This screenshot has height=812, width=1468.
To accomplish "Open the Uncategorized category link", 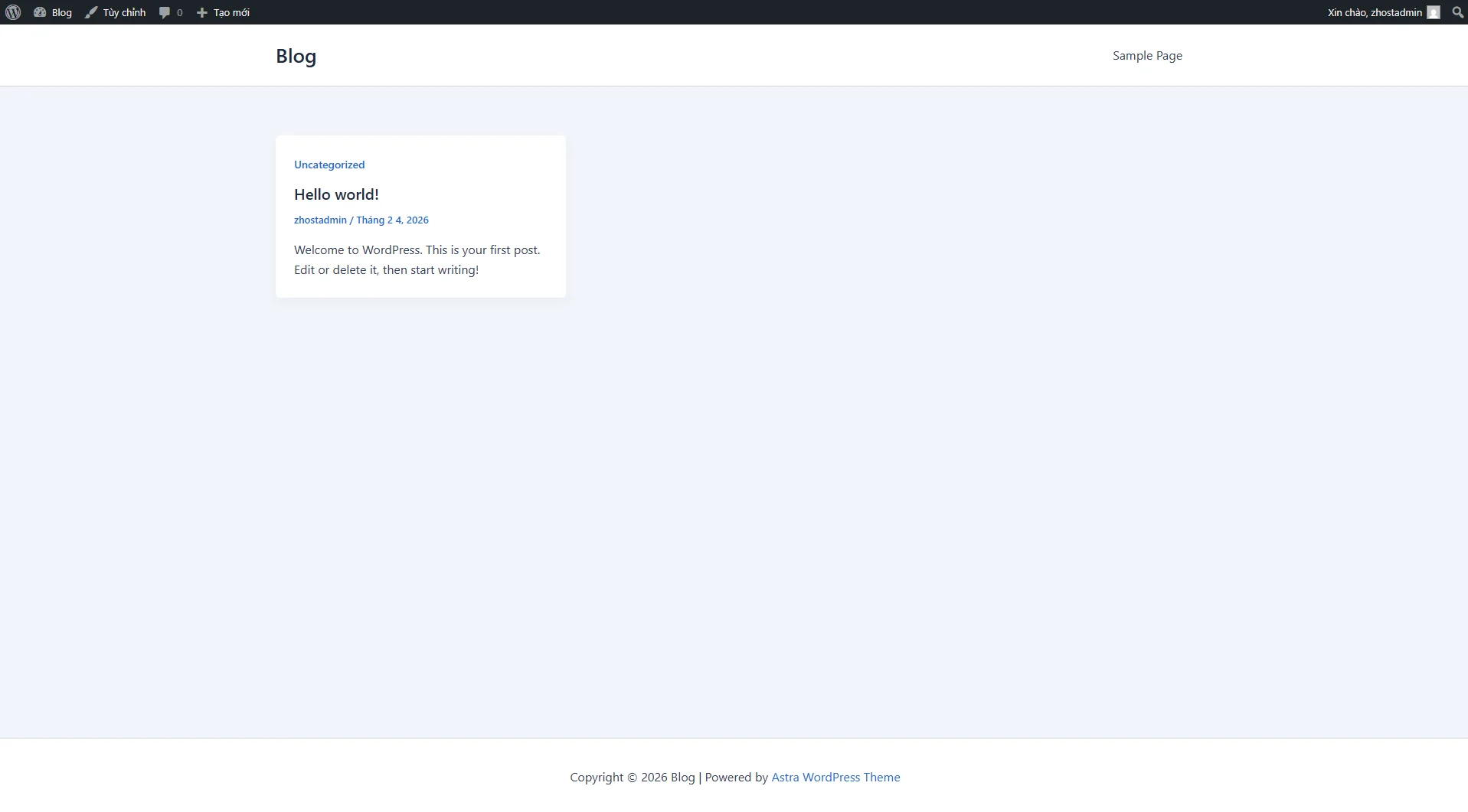I will click(x=329, y=165).
